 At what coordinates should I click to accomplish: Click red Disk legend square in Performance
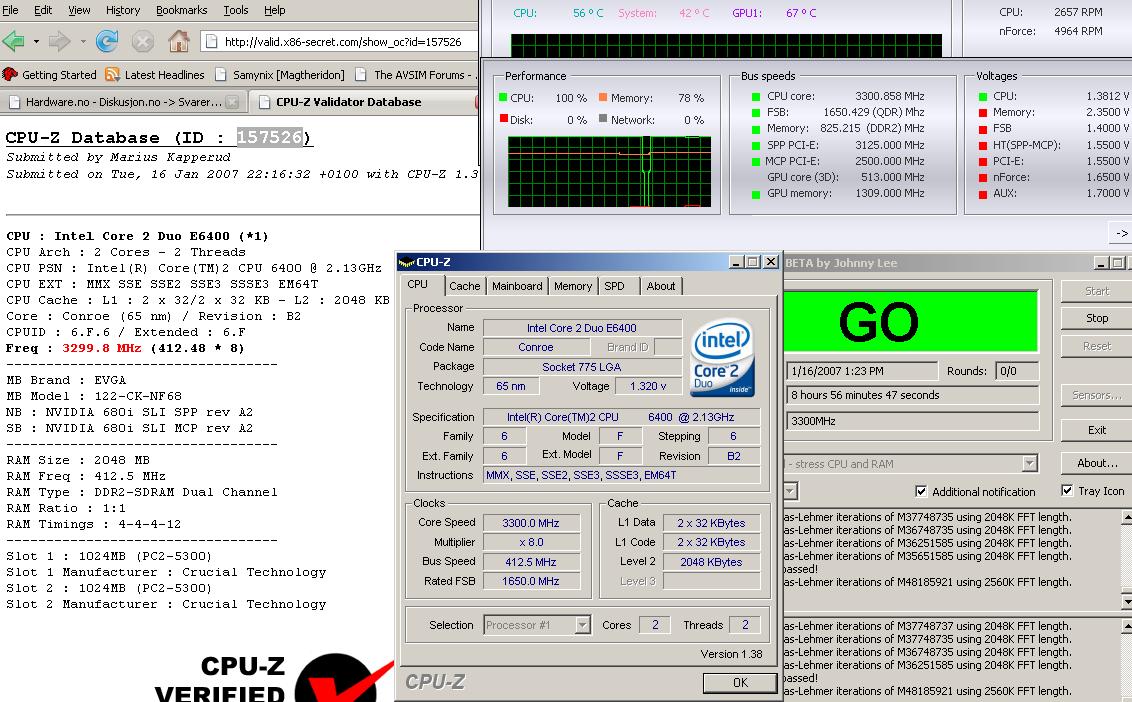[503, 119]
